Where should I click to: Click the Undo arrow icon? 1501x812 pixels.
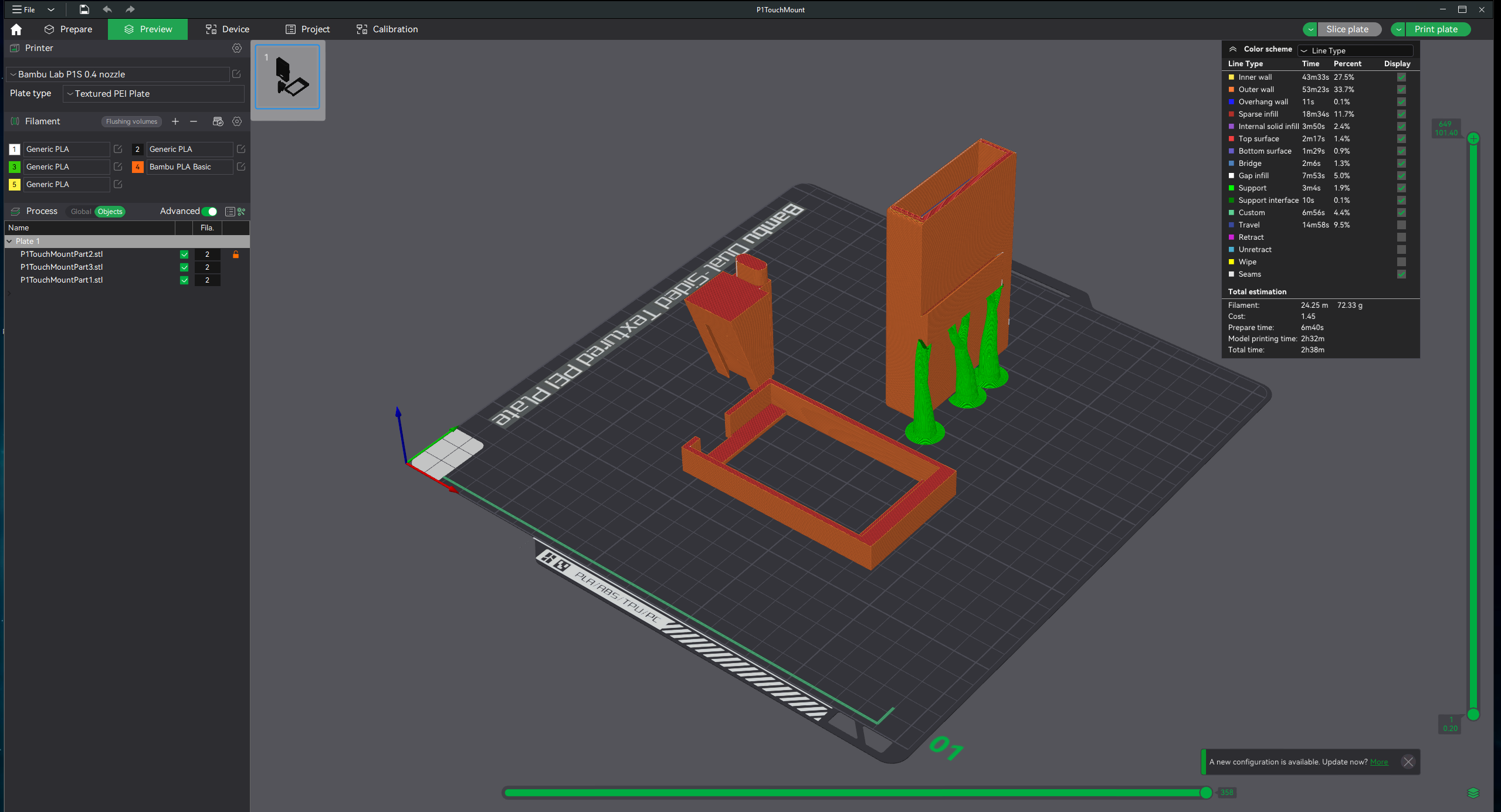[x=107, y=9]
